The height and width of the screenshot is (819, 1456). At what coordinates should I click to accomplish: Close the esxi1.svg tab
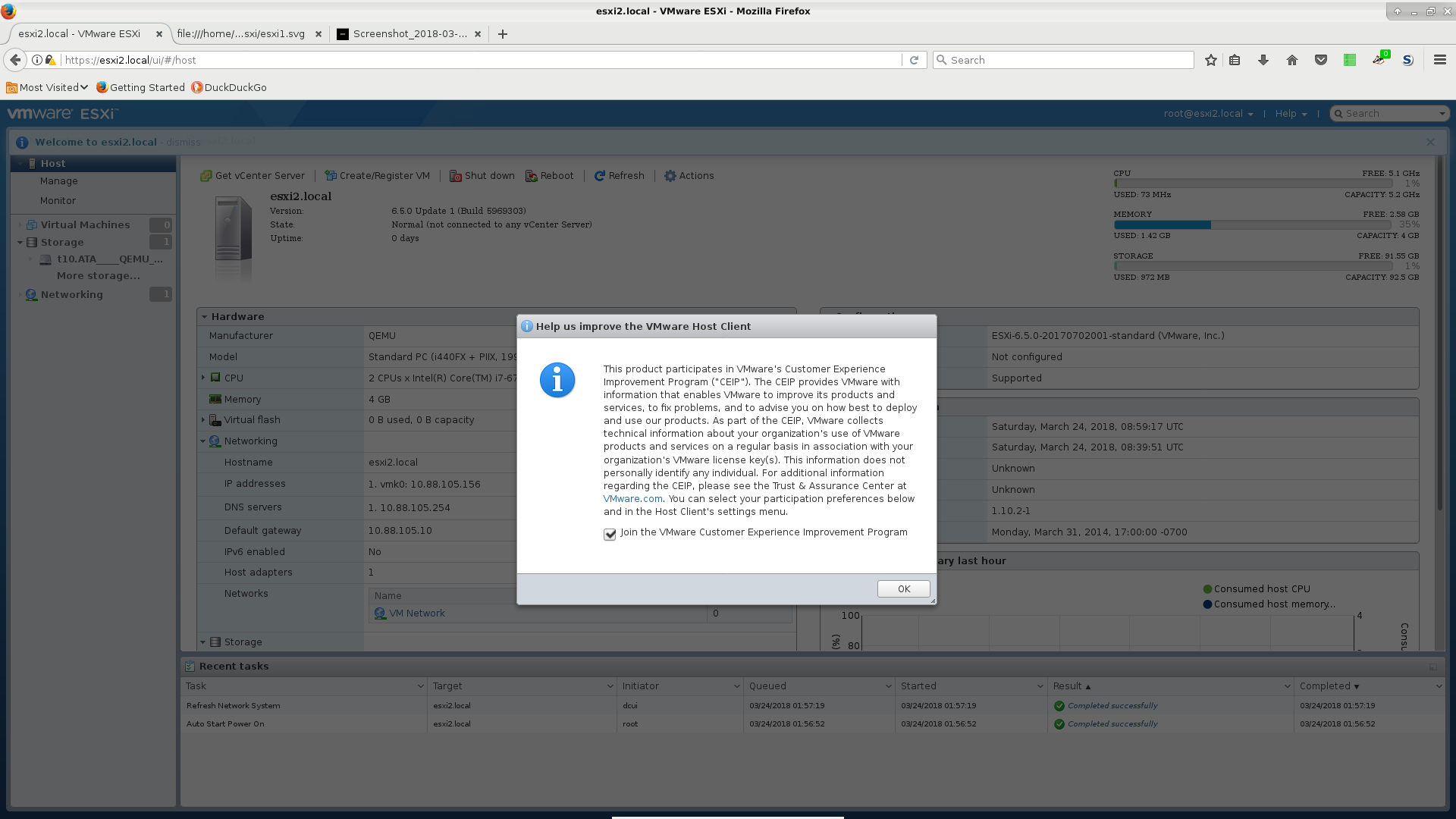pos(318,34)
